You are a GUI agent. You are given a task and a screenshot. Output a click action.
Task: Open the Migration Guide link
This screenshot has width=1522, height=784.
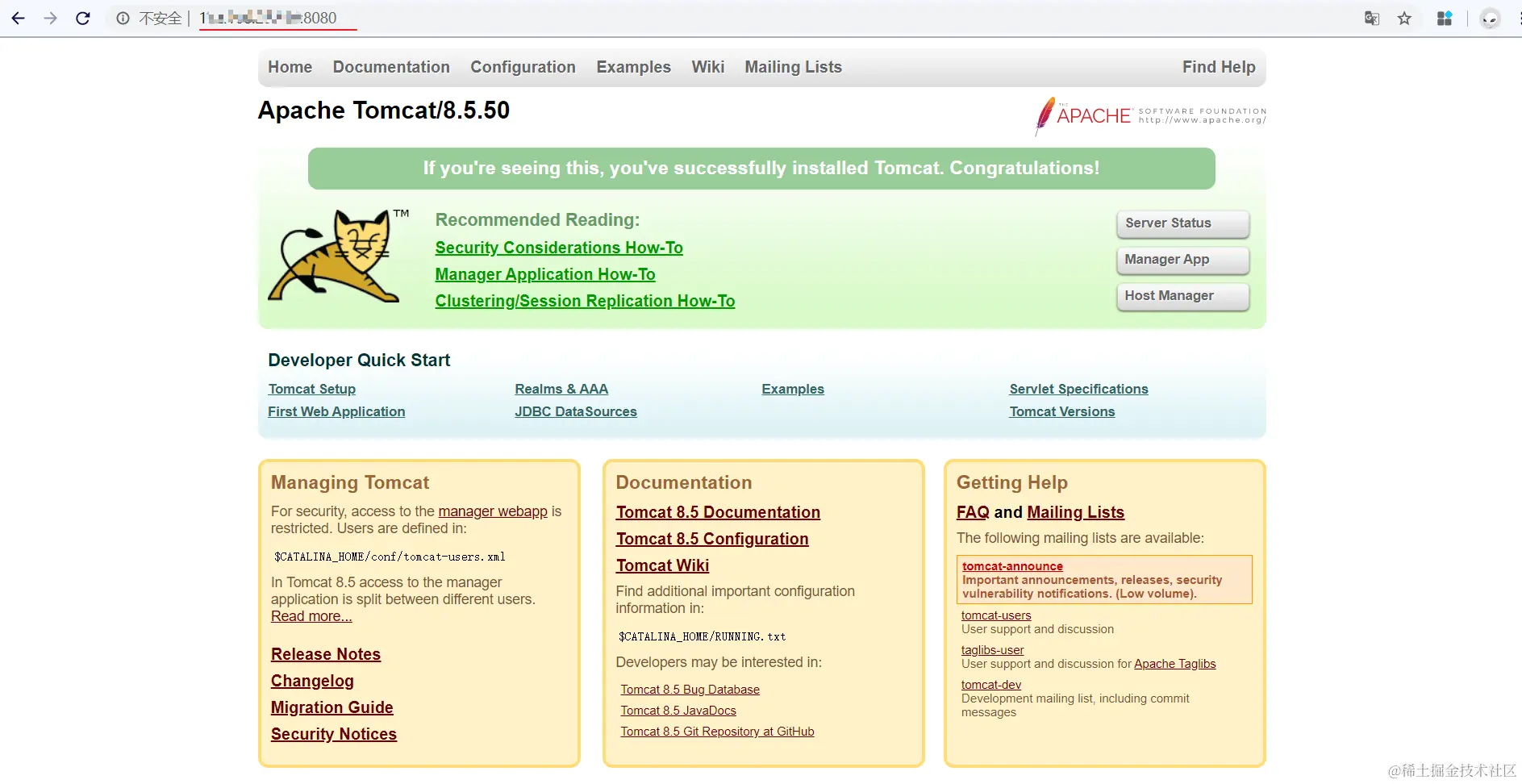(332, 707)
